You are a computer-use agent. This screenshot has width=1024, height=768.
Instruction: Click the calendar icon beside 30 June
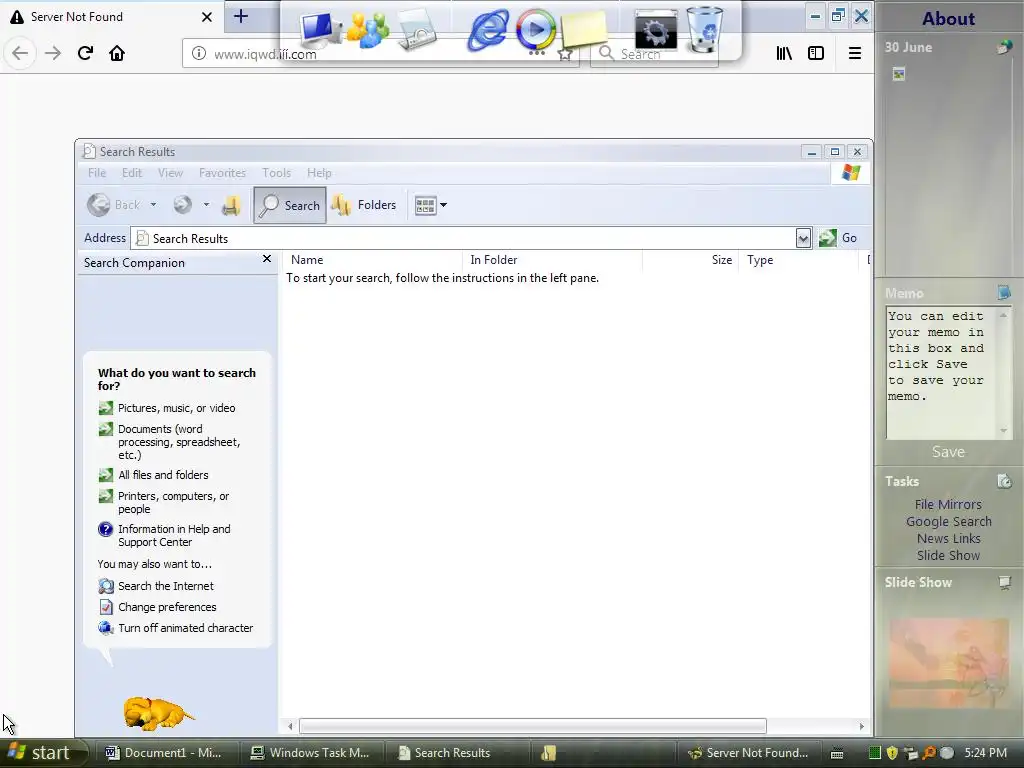click(1004, 47)
